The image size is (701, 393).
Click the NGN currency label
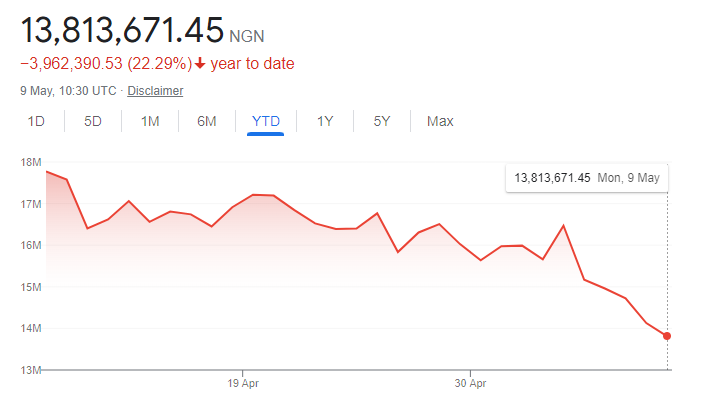[247, 36]
